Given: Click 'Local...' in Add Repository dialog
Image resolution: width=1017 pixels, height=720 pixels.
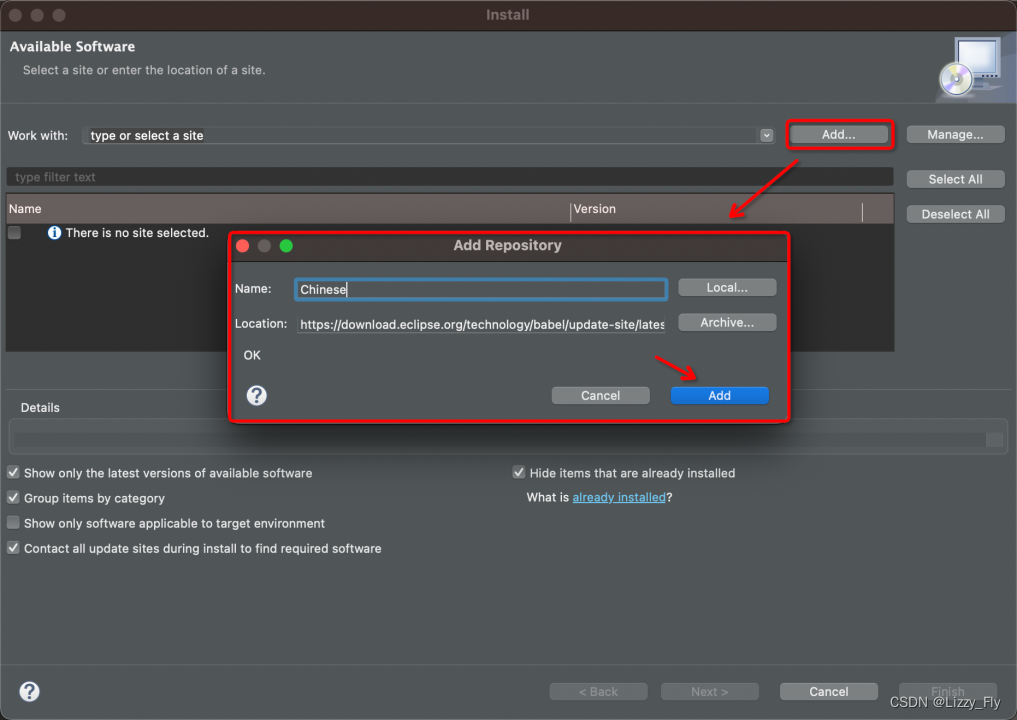Looking at the screenshot, I should click(x=727, y=287).
